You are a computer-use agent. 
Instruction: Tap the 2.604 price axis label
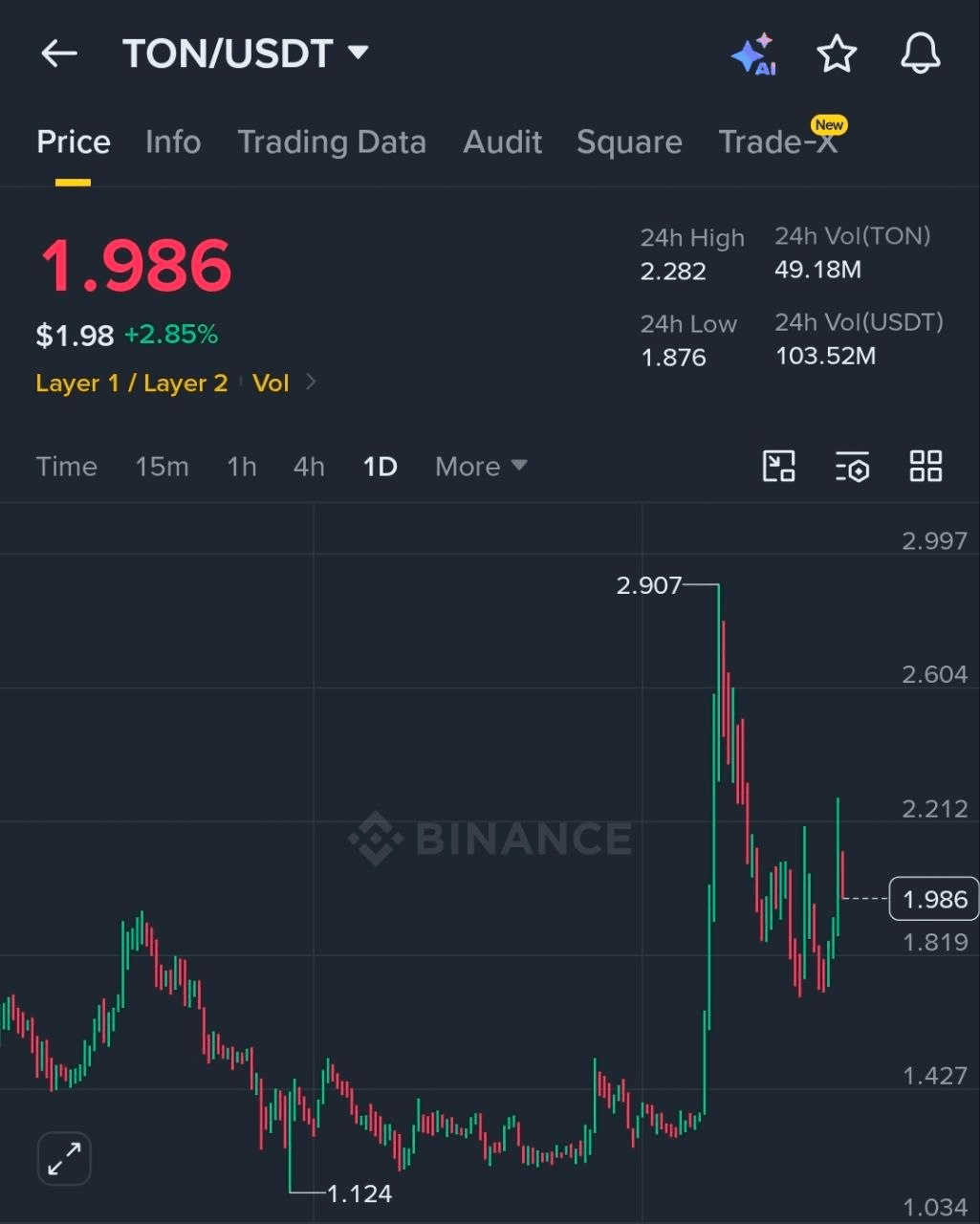[935, 675]
